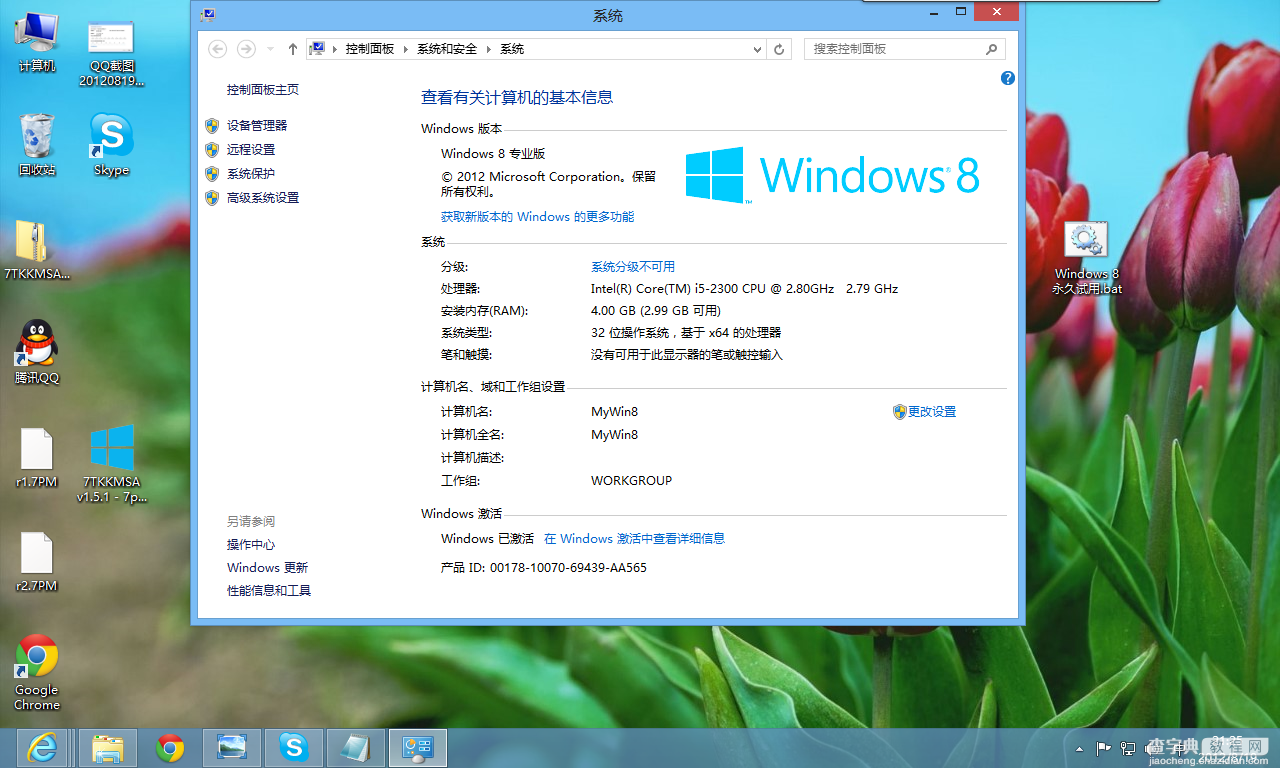The image size is (1280, 768).
Task: Click the system window title bar icon
Action: pos(207,15)
